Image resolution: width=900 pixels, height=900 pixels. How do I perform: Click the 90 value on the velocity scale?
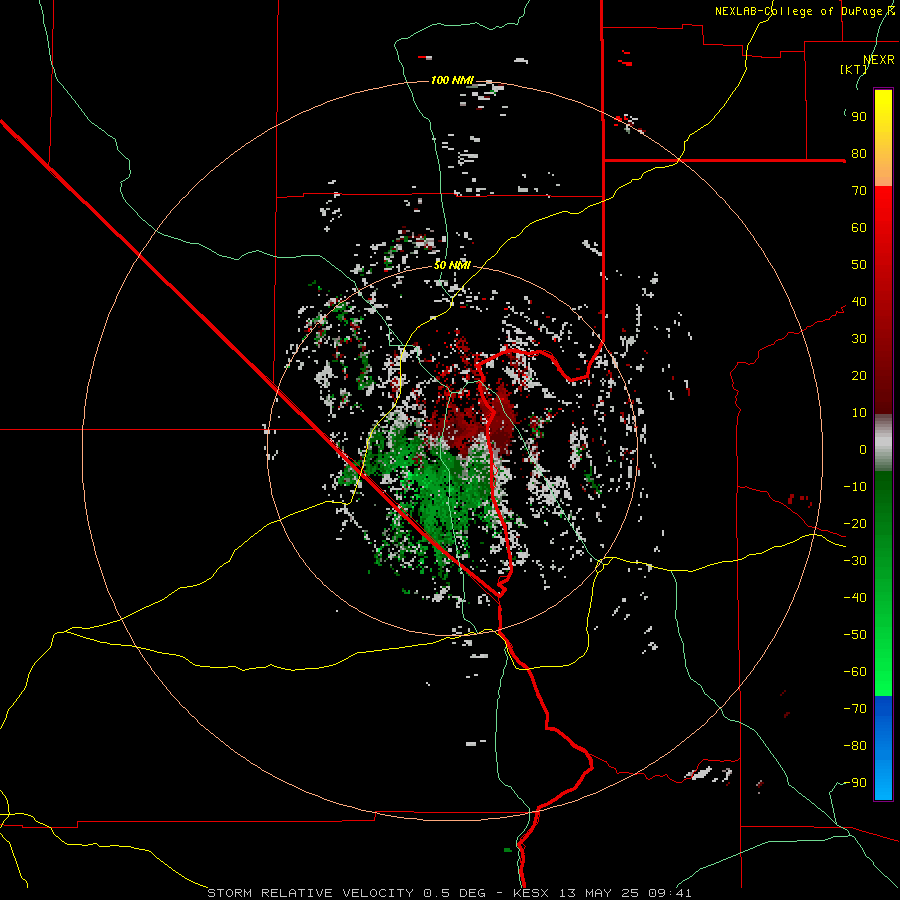[859, 117]
